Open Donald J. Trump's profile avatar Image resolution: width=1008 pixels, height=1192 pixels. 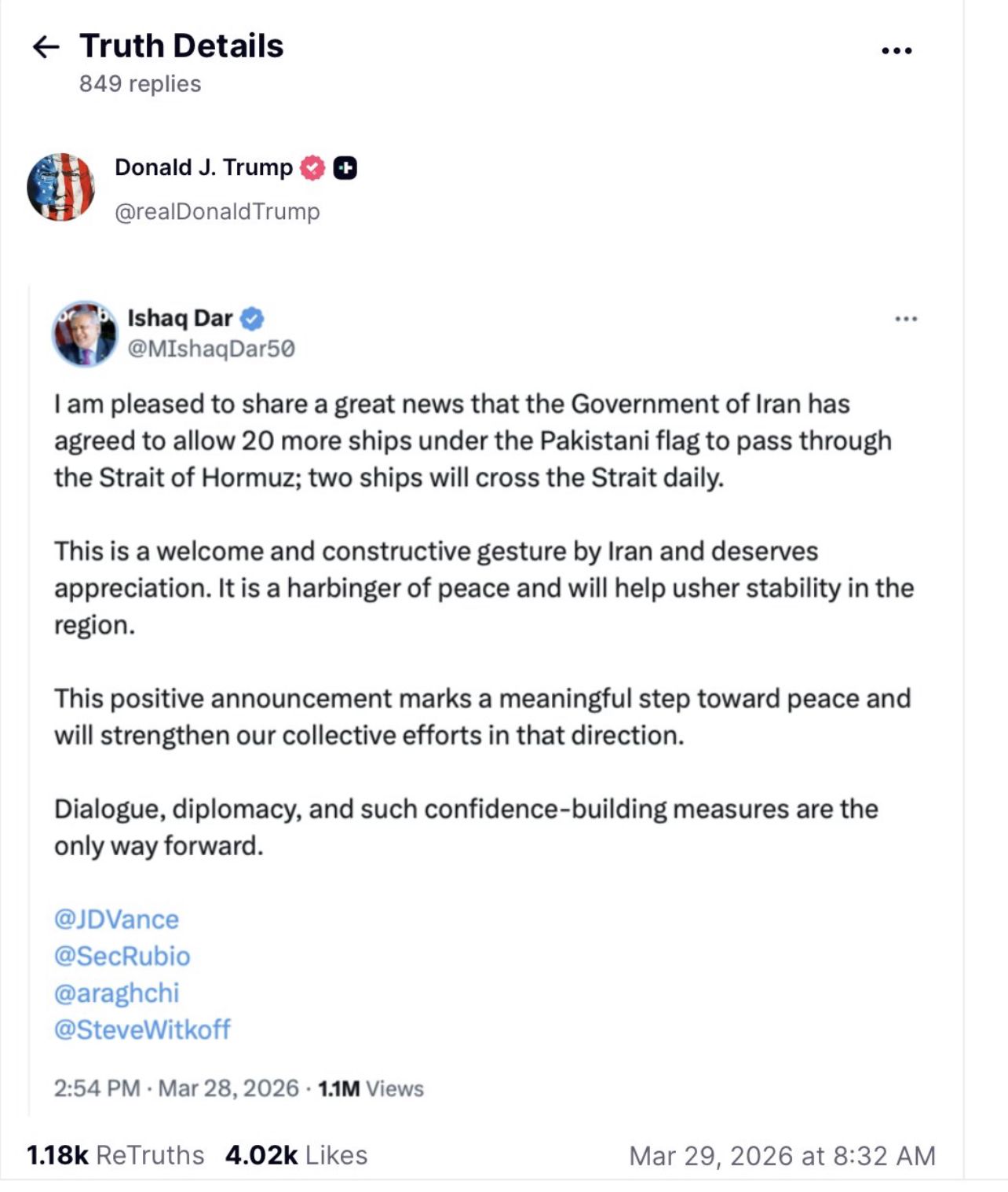[63, 188]
